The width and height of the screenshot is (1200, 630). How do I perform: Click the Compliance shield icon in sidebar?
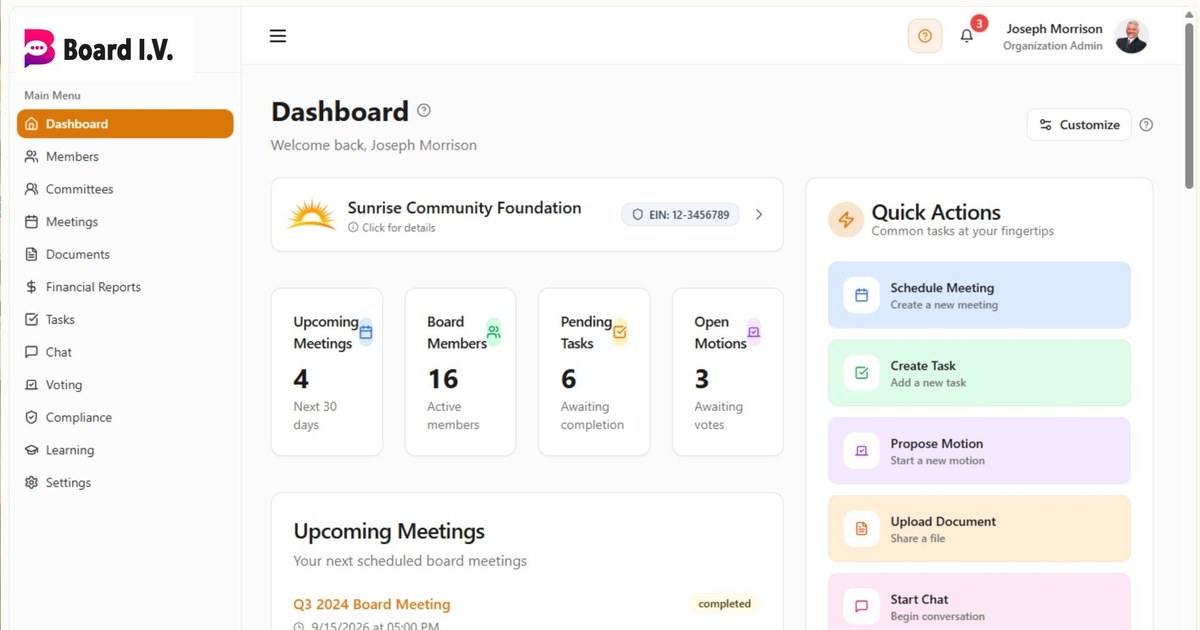(x=31, y=417)
